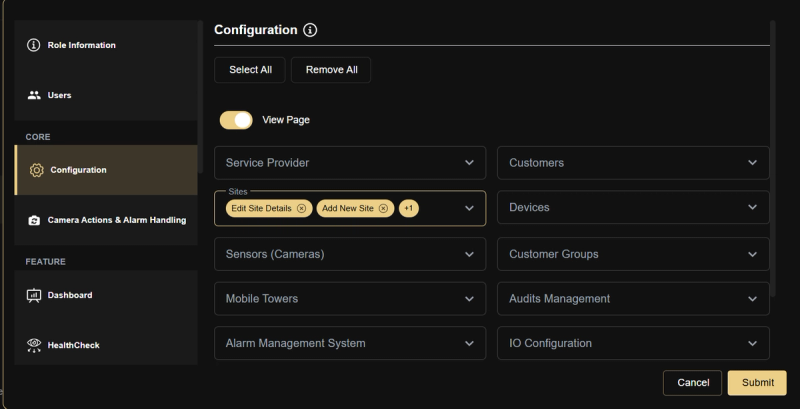Remove the Add New Site chip
The width and height of the screenshot is (800, 409).
coord(384,208)
